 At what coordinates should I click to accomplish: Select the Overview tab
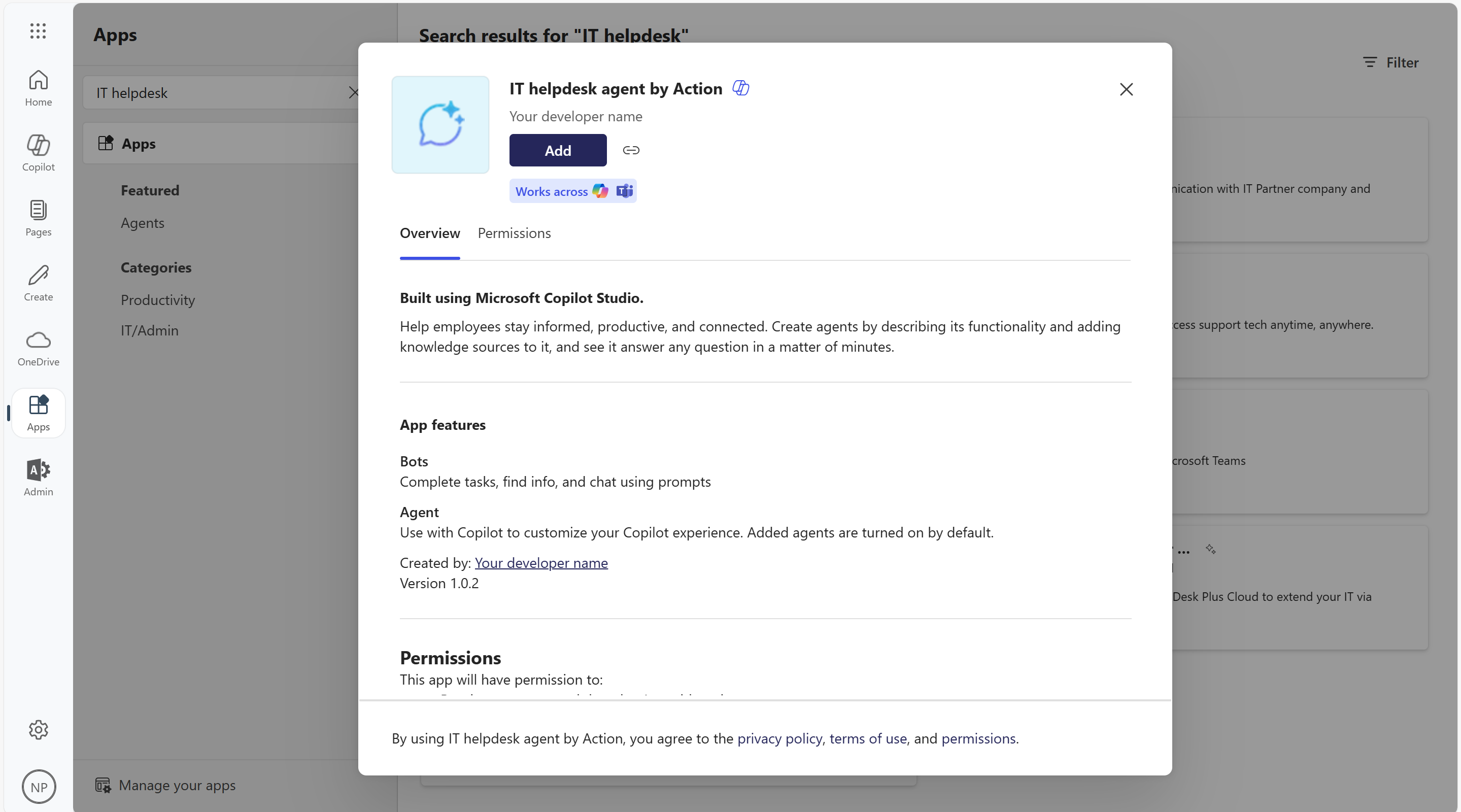[430, 232]
